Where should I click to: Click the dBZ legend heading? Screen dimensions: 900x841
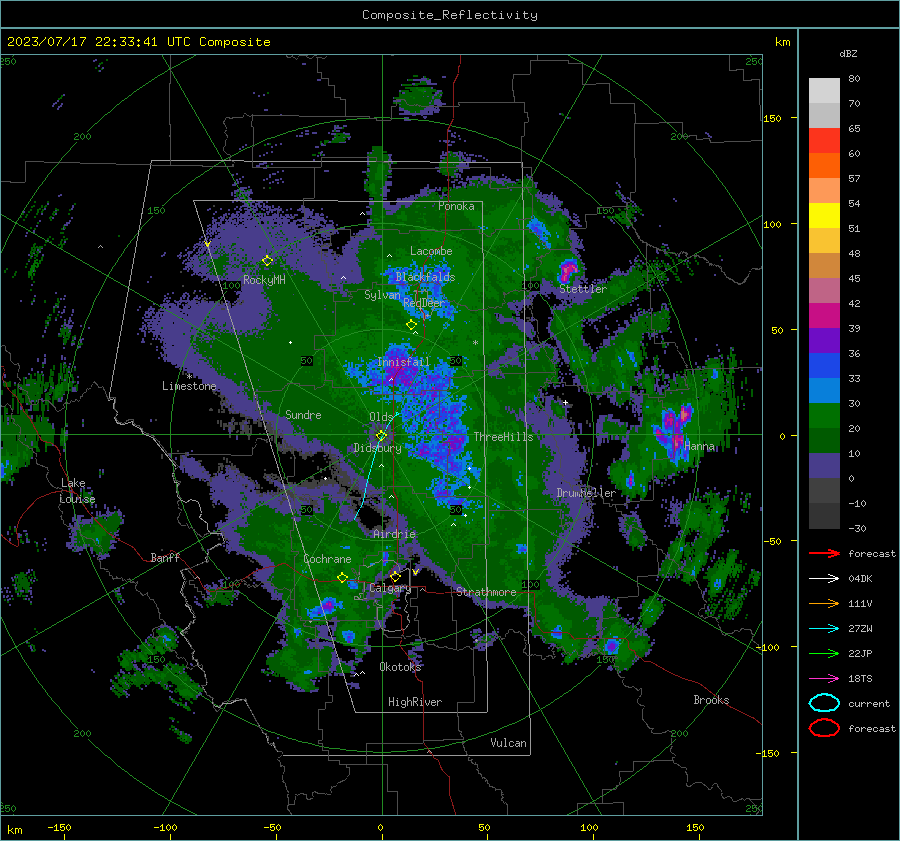(848, 53)
